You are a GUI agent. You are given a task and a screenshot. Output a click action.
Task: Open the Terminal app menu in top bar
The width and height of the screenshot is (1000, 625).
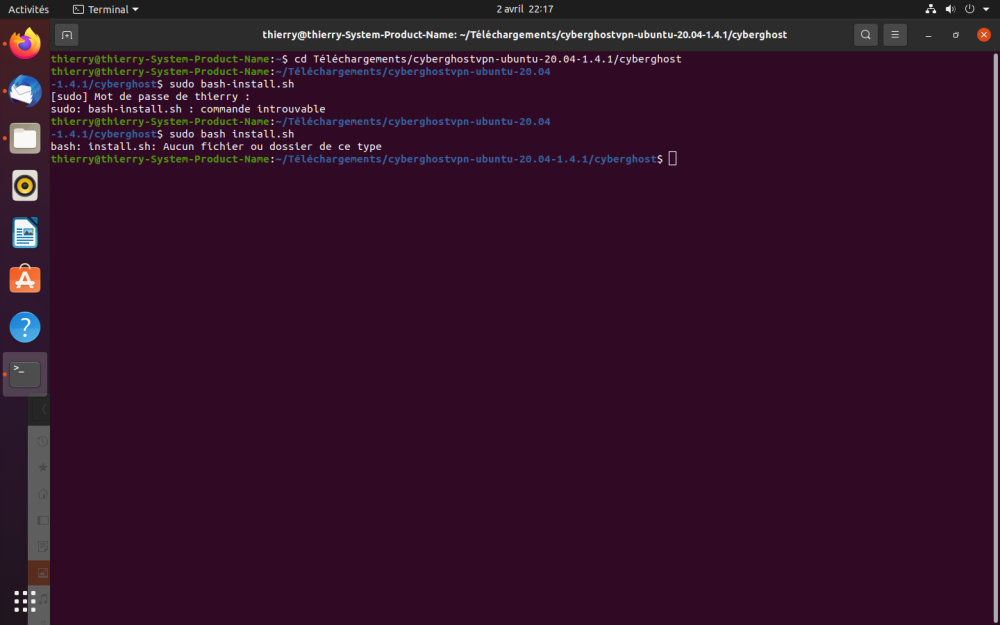coord(106,9)
